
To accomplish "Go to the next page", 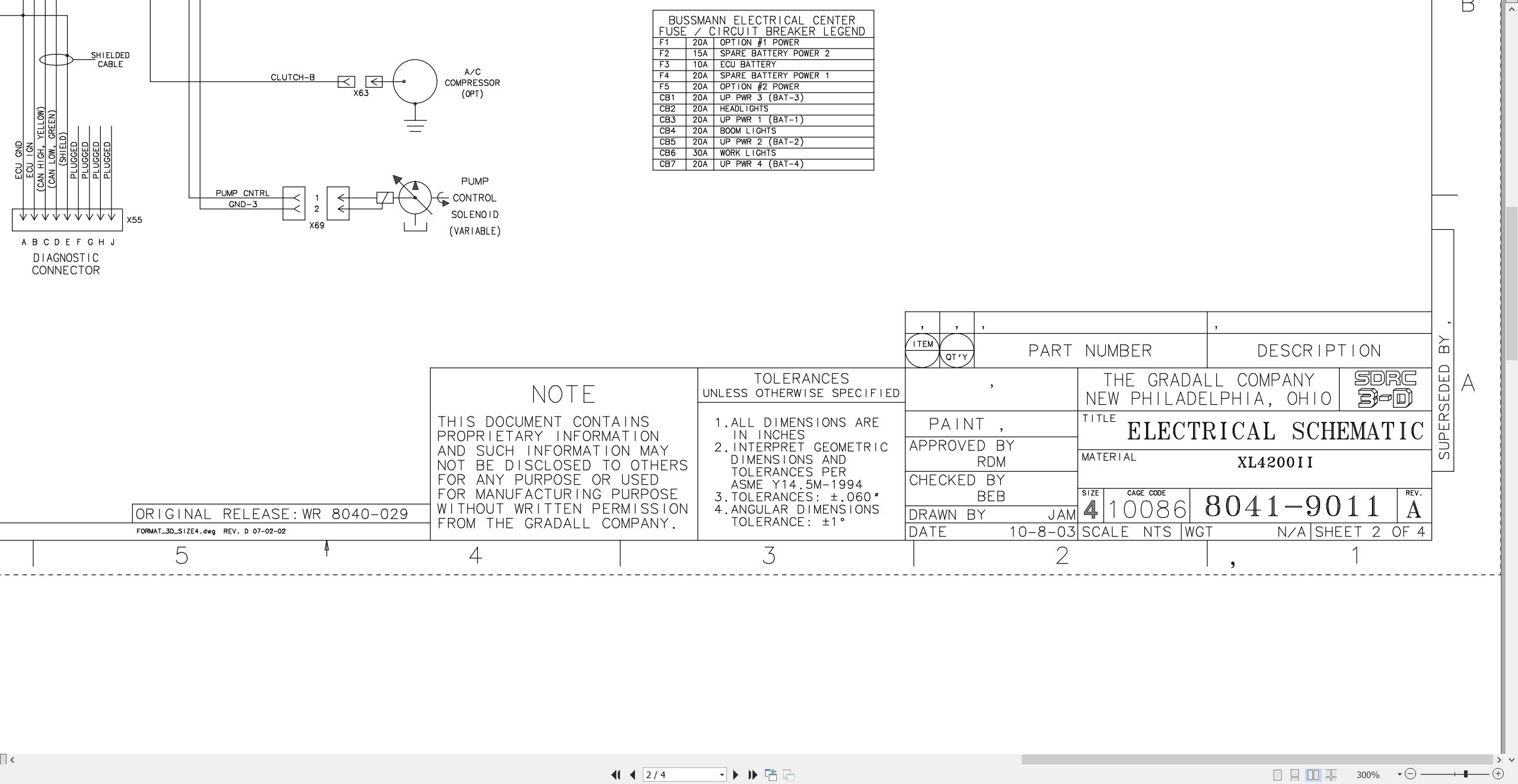I will [x=736, y=775].
